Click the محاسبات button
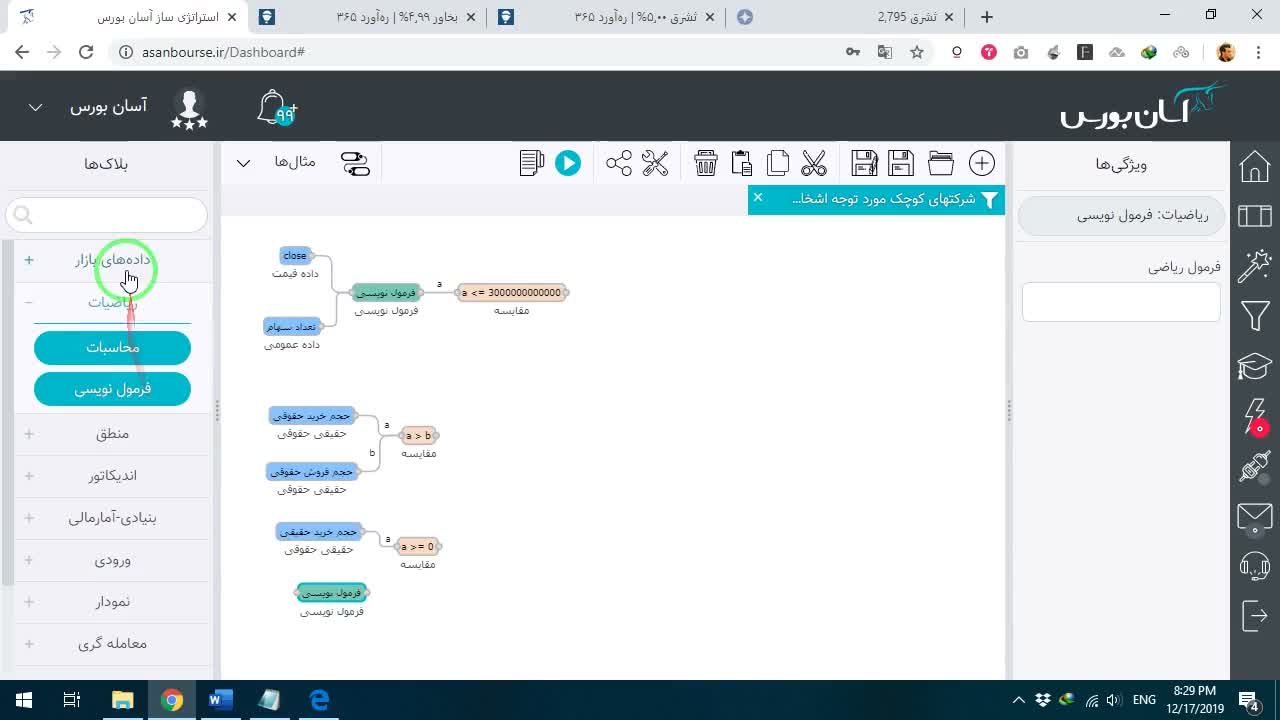The height and width of the screenshot is (720, 1280). click(112, 347)
